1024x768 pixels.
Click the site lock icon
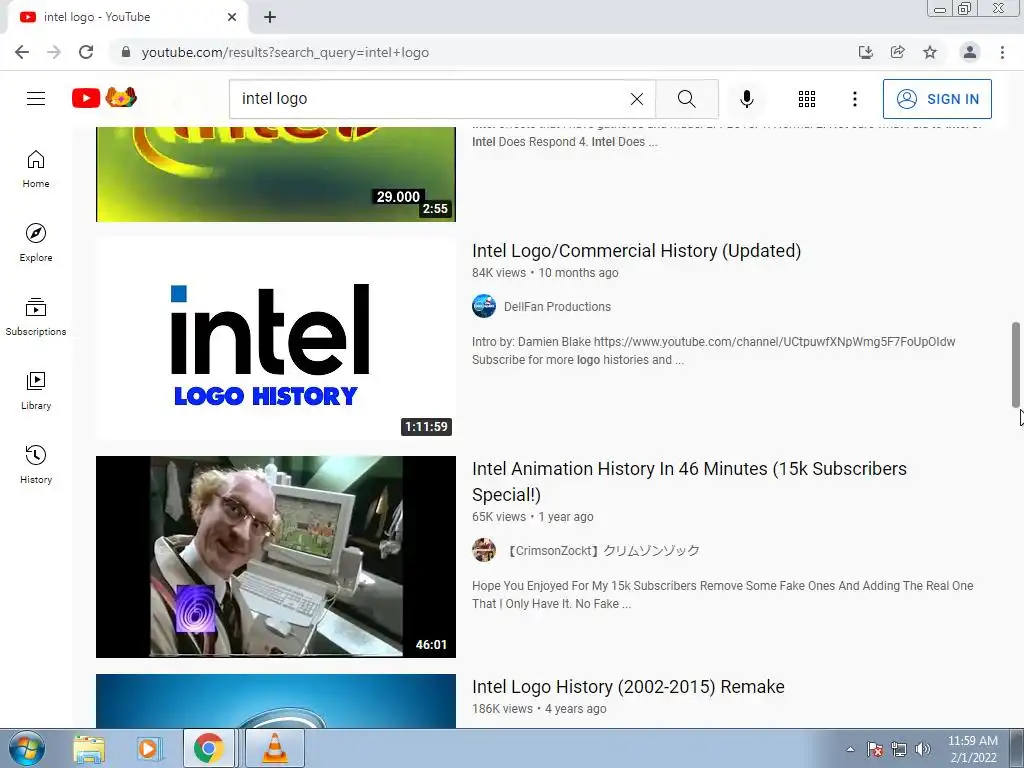tap(125, 52)
